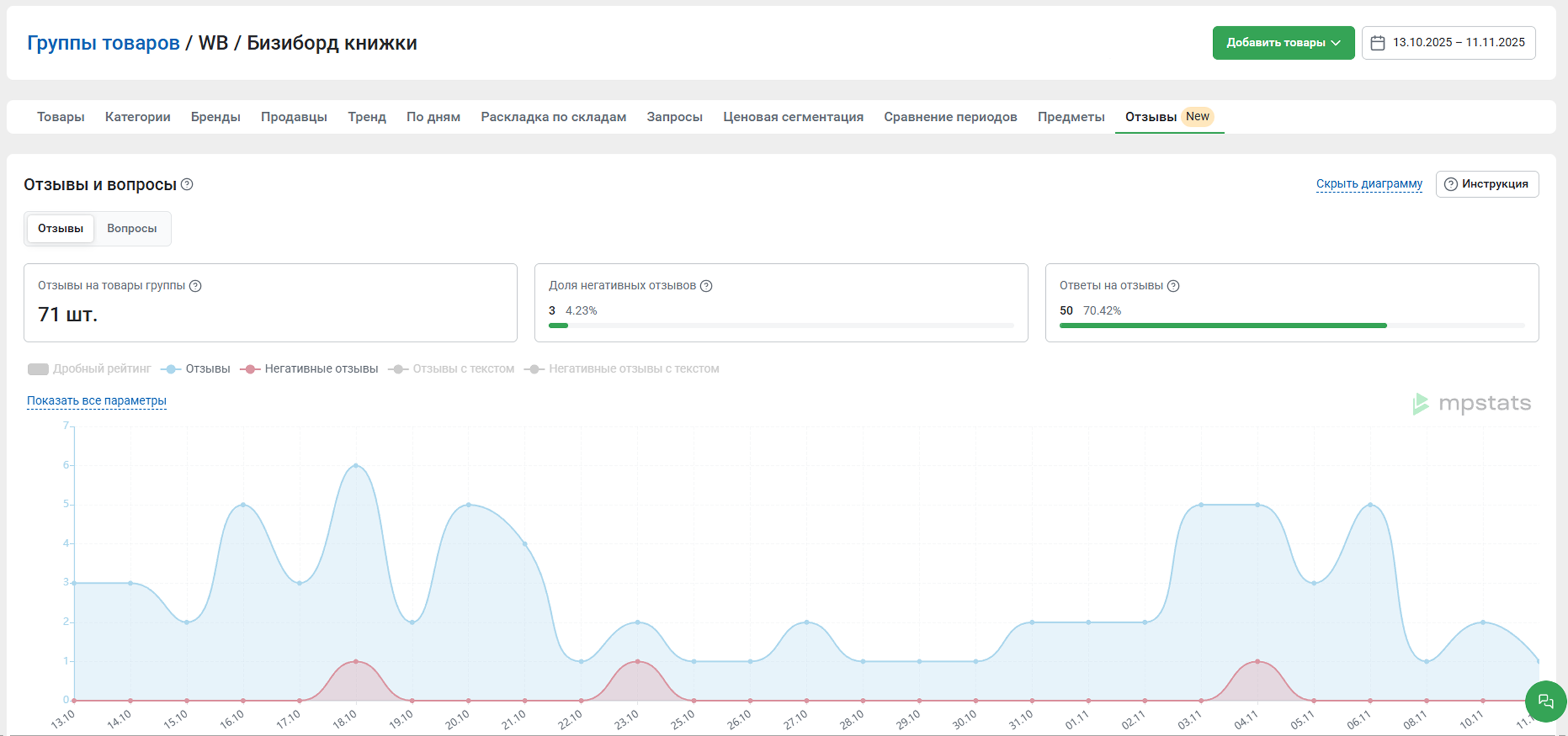Image resolution: width=1568 pixels, height=736 pixels.
Task: Switch to the Ценовая сегментация tab
Action: 792,117
